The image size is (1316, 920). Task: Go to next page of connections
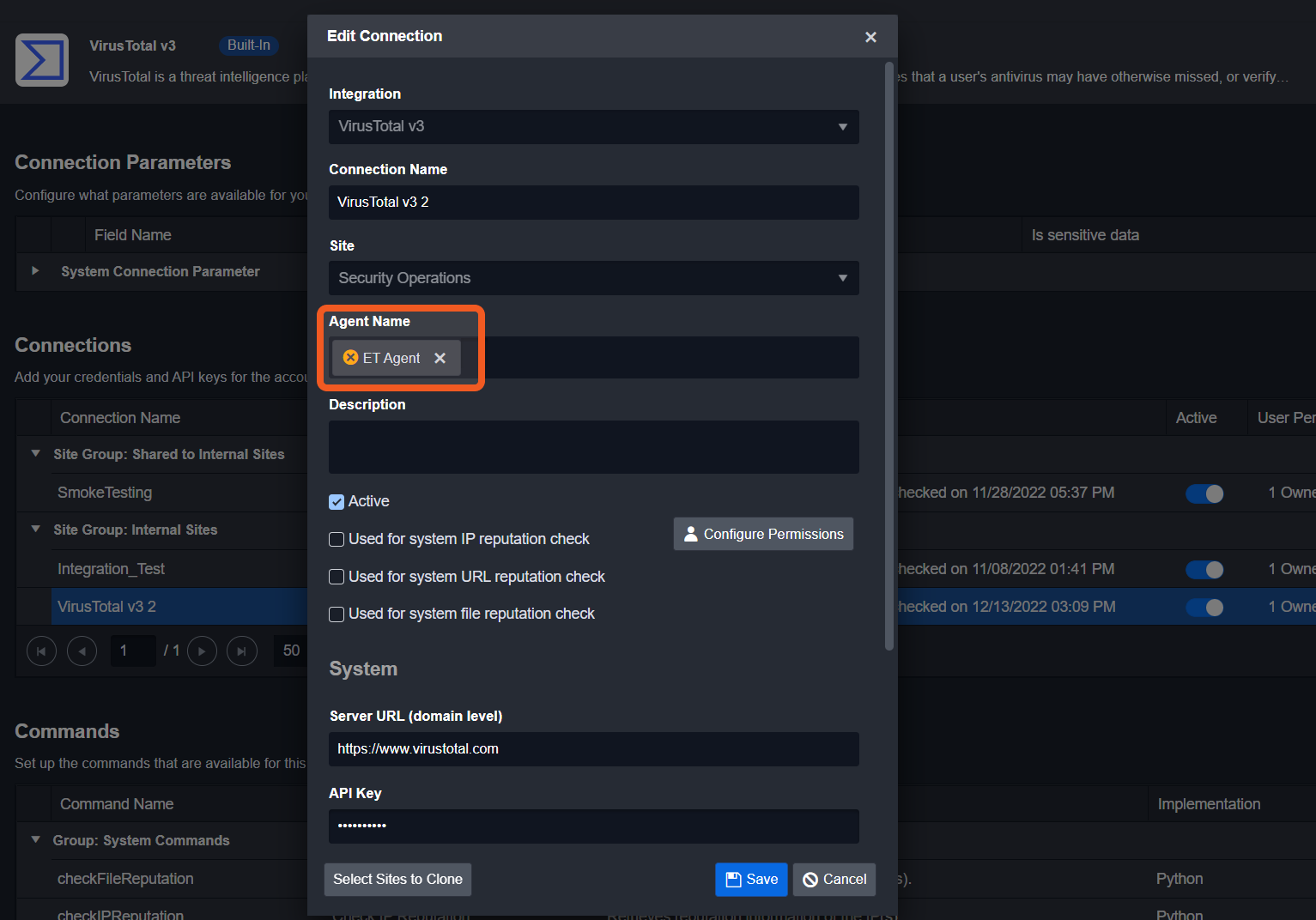202,651
